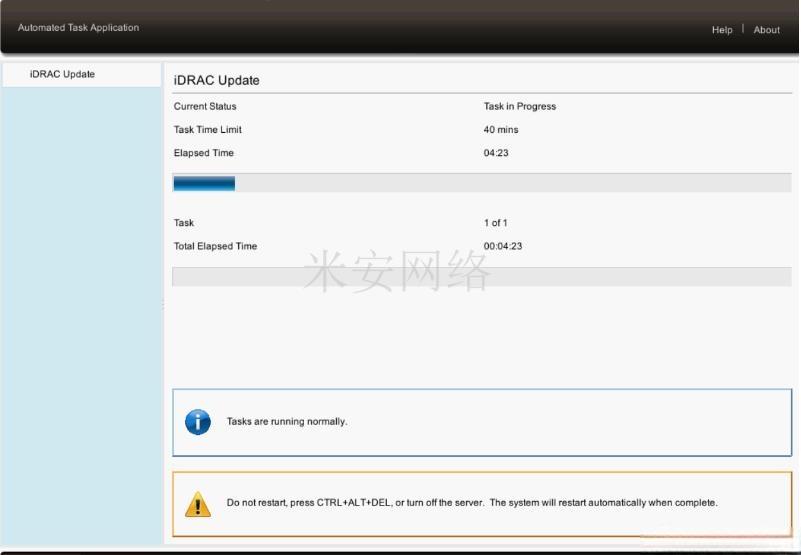Click the Current Status label
This screenshot has width=801, height=555.
(x=205, y=106)
